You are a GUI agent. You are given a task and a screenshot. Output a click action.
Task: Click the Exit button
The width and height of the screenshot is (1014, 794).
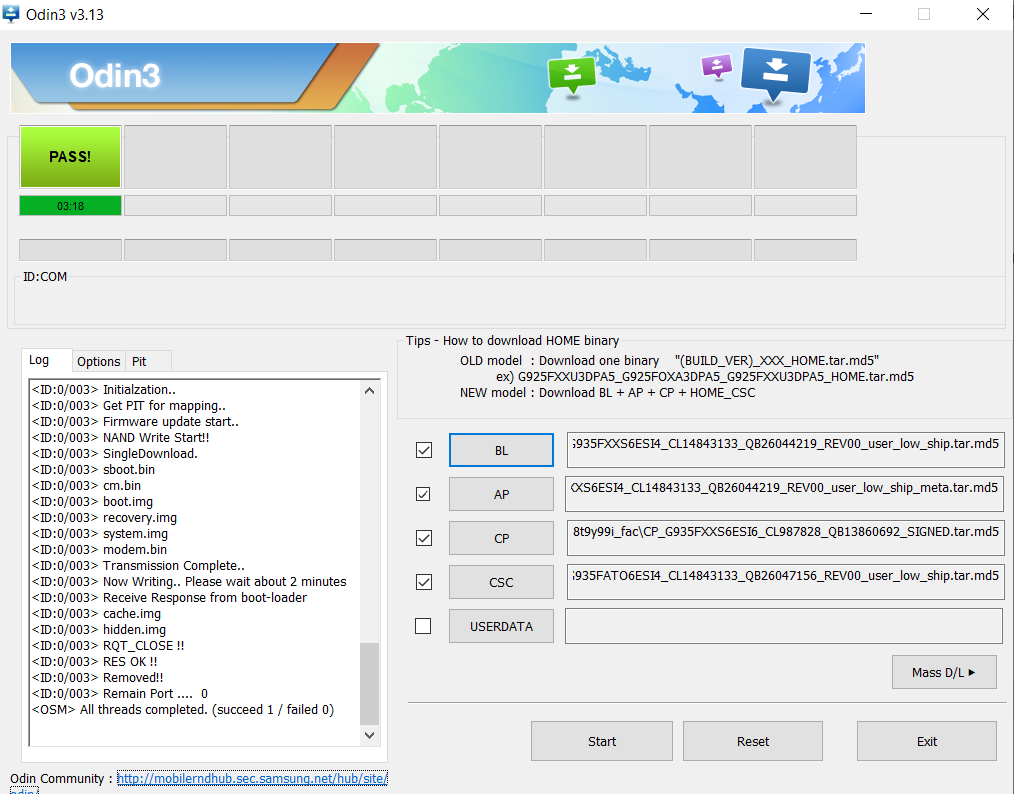927,741
